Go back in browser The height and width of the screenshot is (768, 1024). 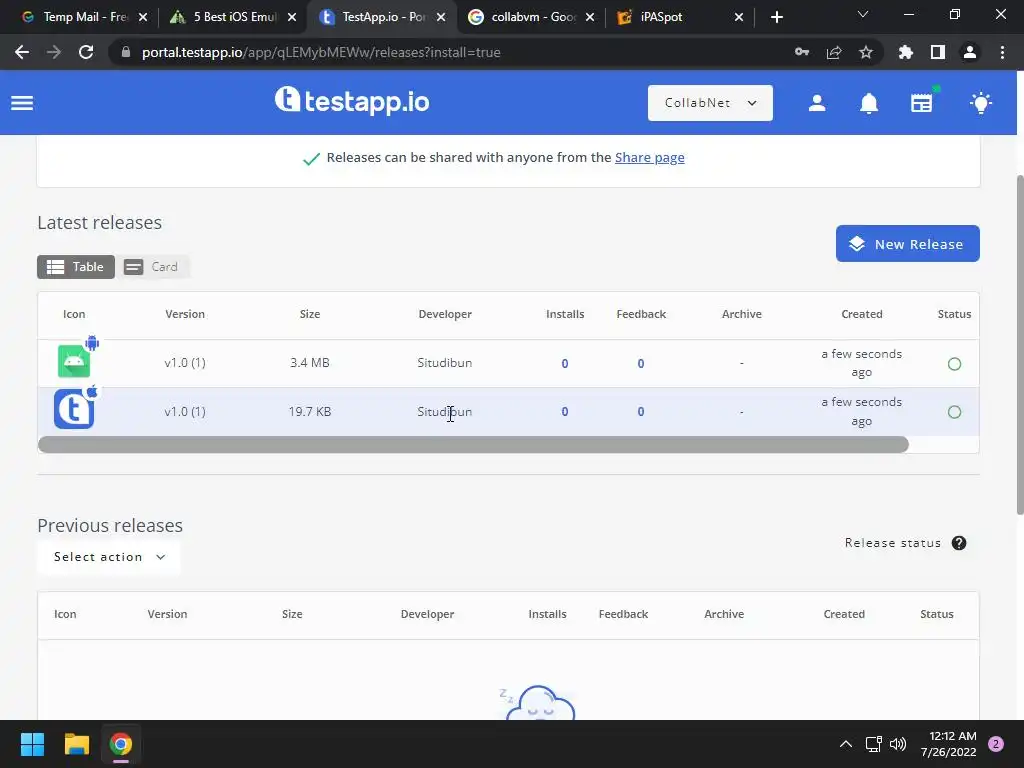click(x=22, y=52)
